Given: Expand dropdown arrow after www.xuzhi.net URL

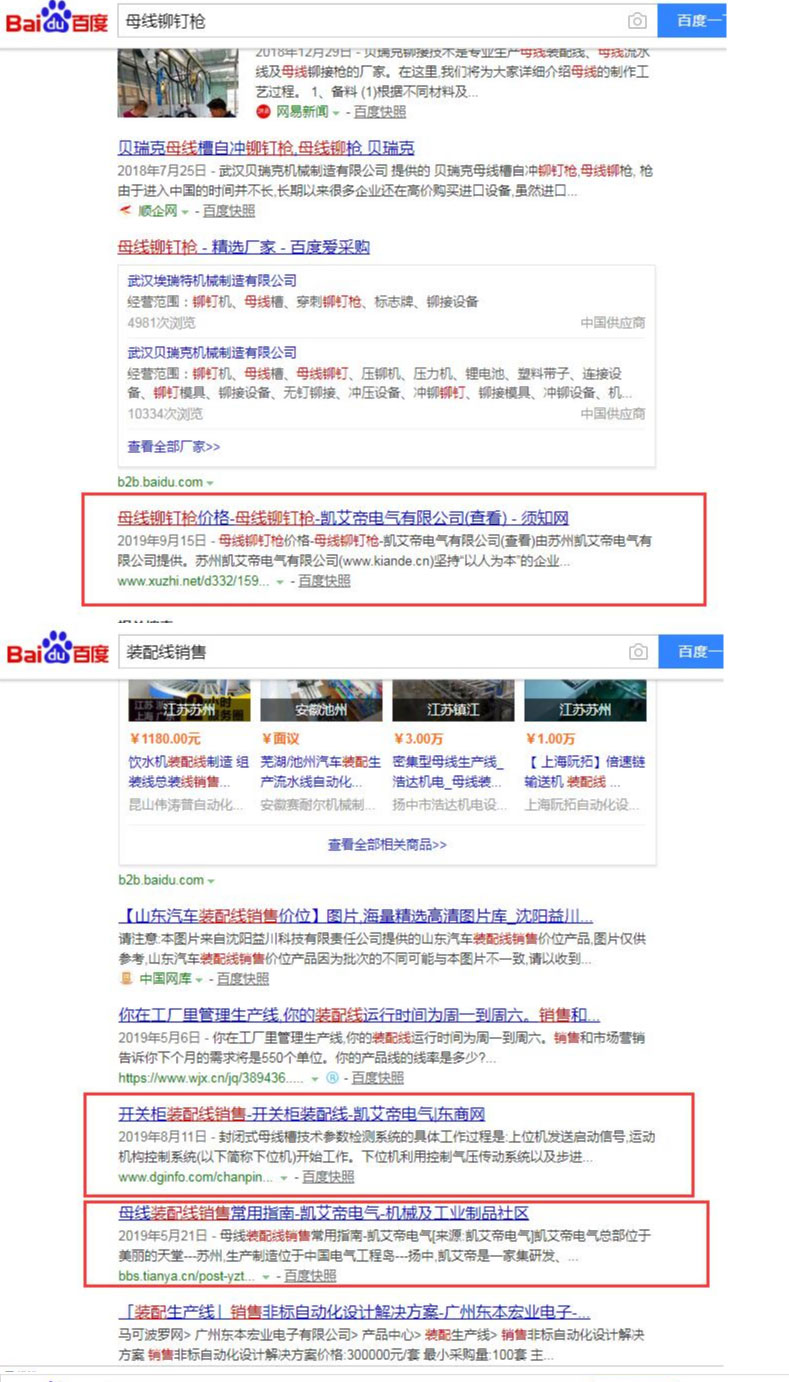Looking at the screenshot, I should click(280, 582).
